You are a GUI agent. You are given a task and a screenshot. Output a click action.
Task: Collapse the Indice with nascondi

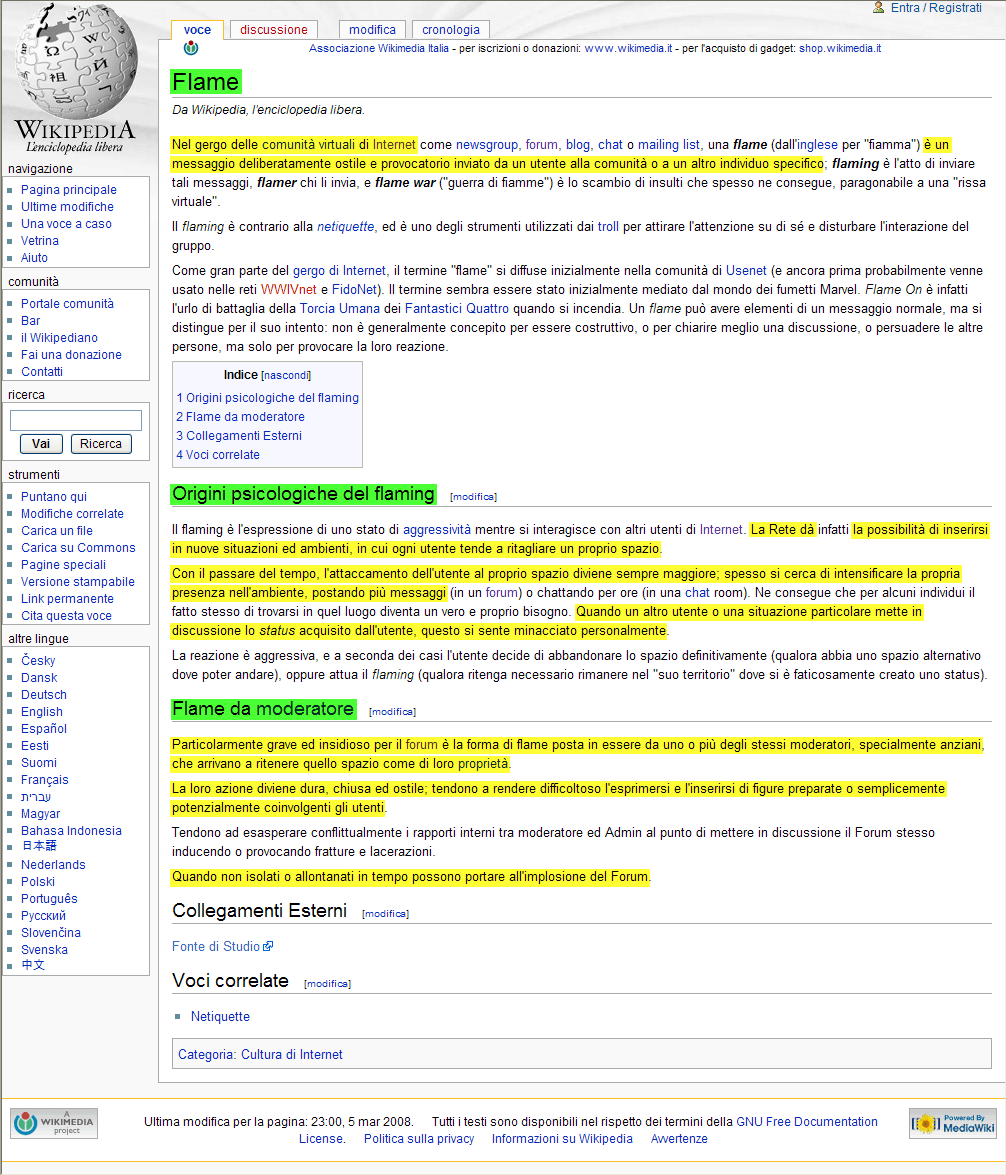pos(286,375)
